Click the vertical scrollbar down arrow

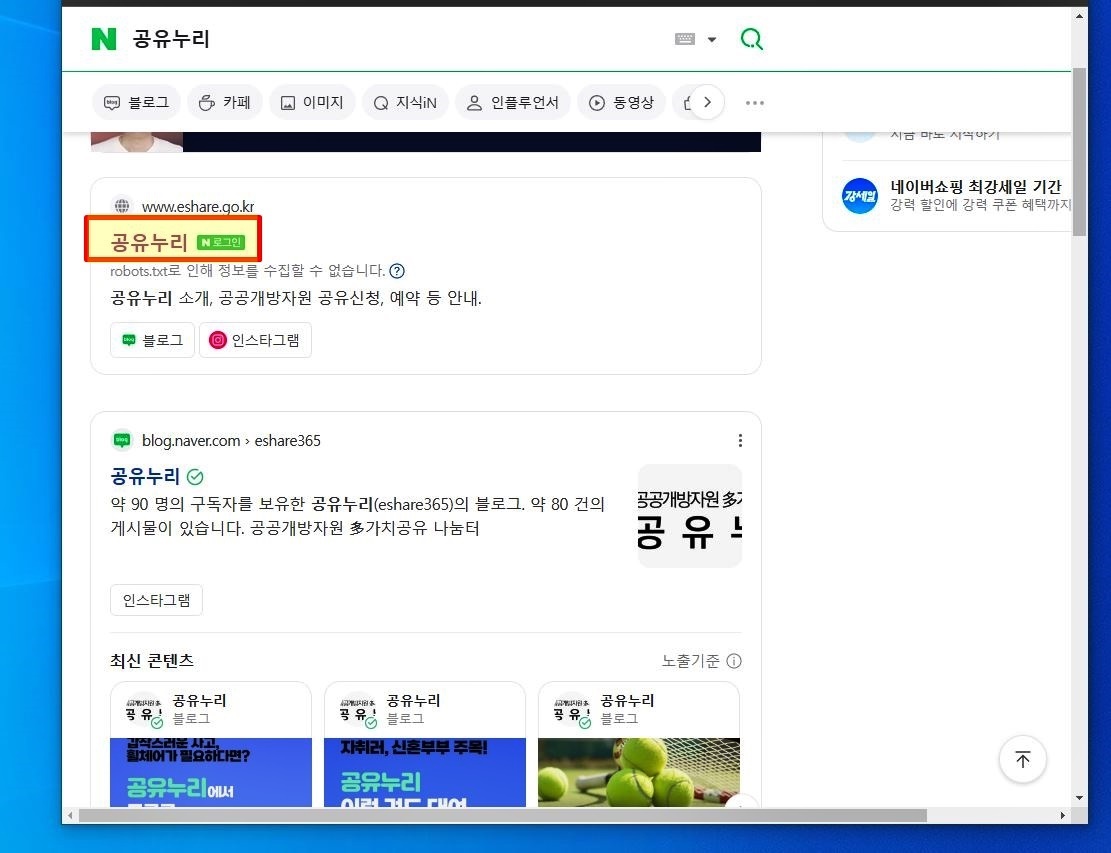pos(1079,798)
